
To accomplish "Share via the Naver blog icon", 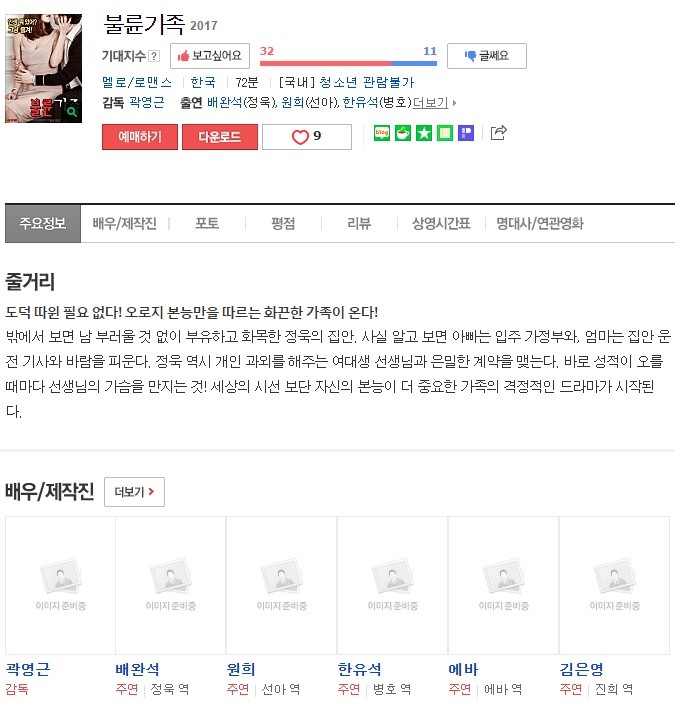I will pos(382,133).
